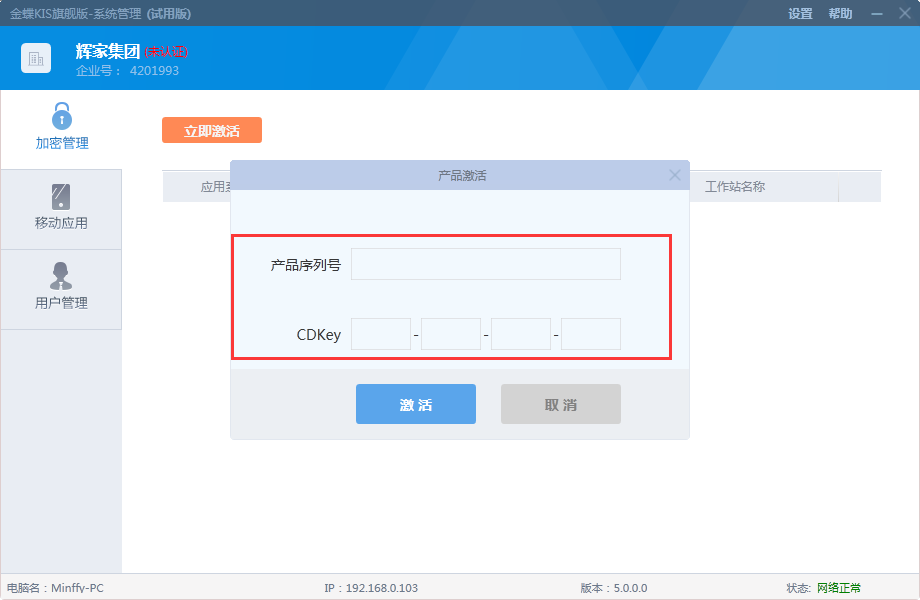Click the gray 取消 button
Viewport: 920px width, 600px height.
(560, 404)
